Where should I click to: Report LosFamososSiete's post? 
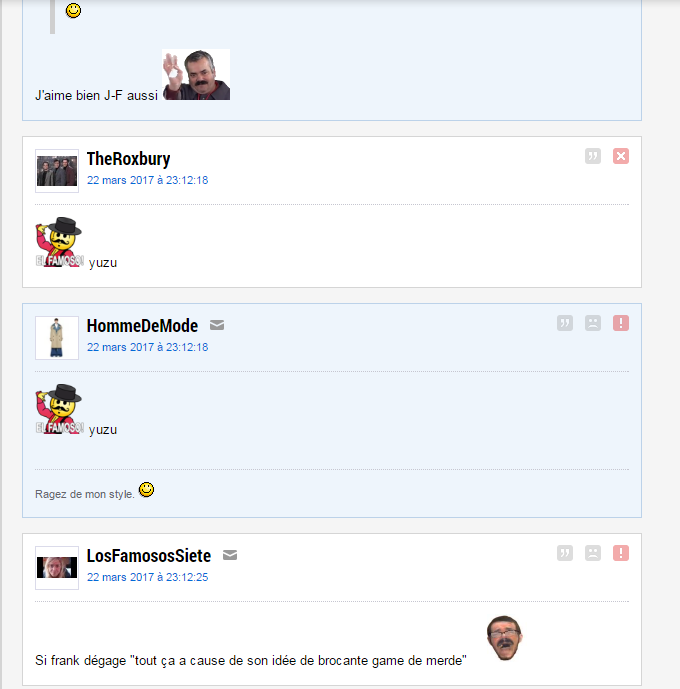pyautogui.click(x=621, y=553)
